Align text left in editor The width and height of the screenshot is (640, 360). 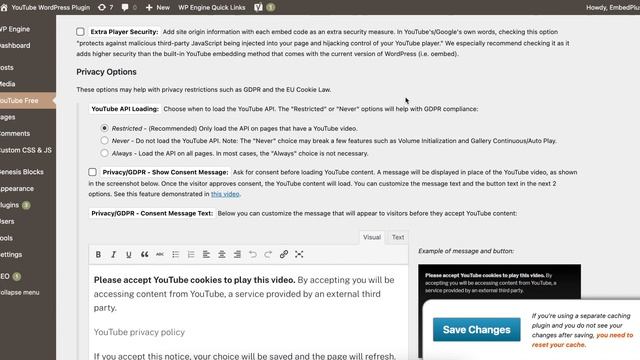206,254
